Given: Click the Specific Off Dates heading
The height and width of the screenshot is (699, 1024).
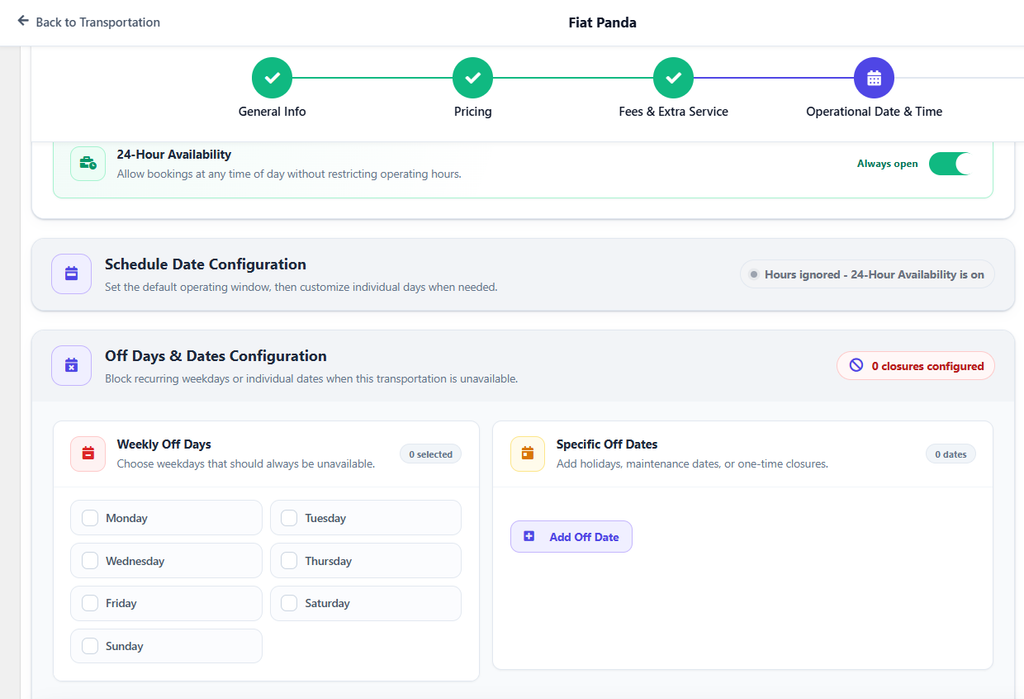Looking at the screenshot, I should (x=607, y=444).
